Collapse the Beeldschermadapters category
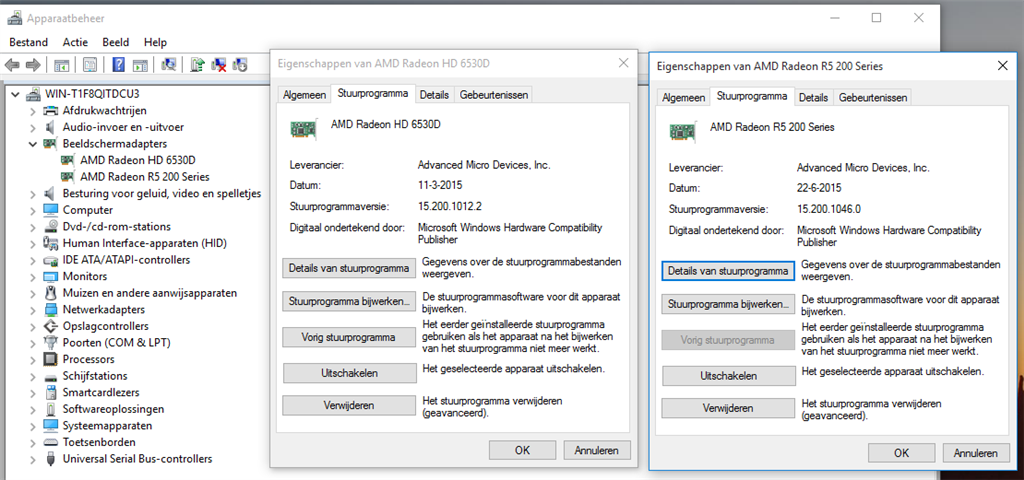 tap(33, 144)
